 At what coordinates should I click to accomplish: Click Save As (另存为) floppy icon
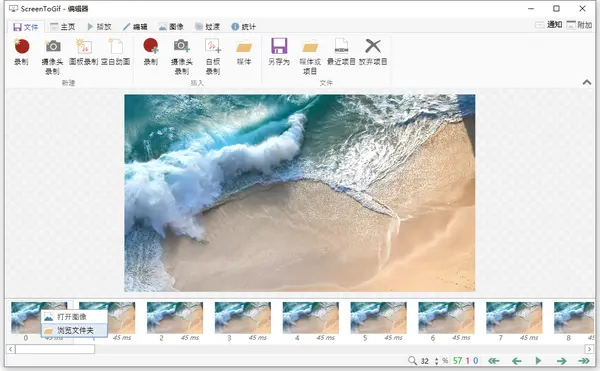point(279,46)
